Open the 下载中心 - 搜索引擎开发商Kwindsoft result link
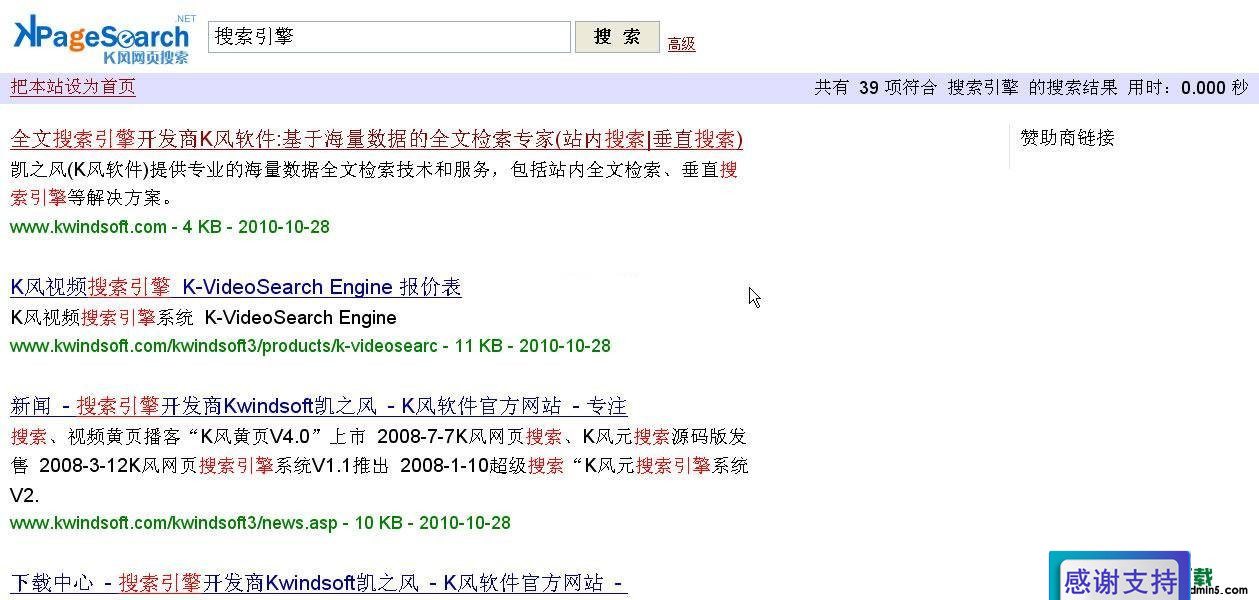This screenshot has height=600, width=1259. pos(318,582)
